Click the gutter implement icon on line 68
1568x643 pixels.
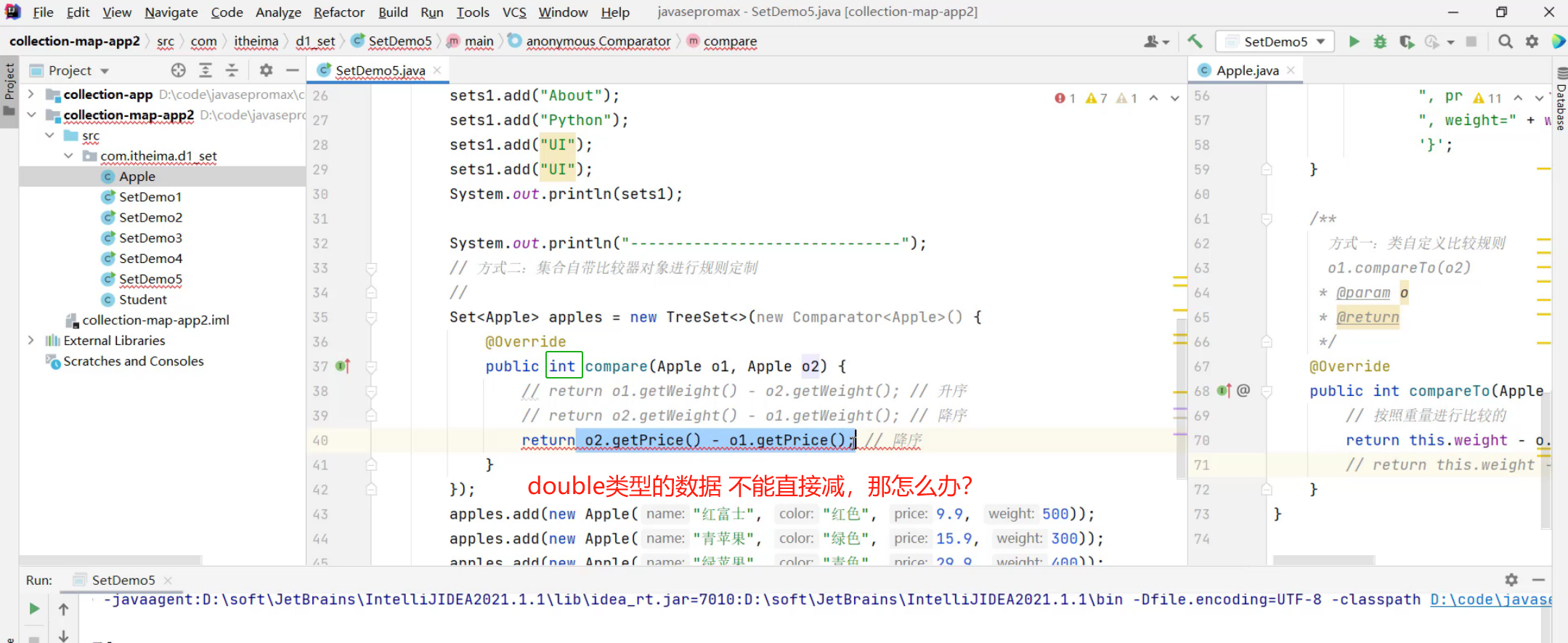(x=1224, y=391)
